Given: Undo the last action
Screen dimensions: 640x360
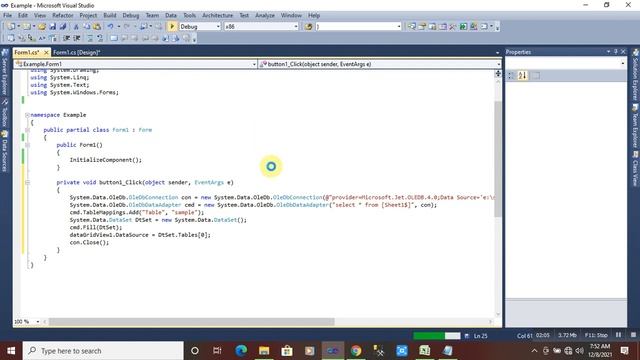Looking at the screenshot, I should 110,27.
